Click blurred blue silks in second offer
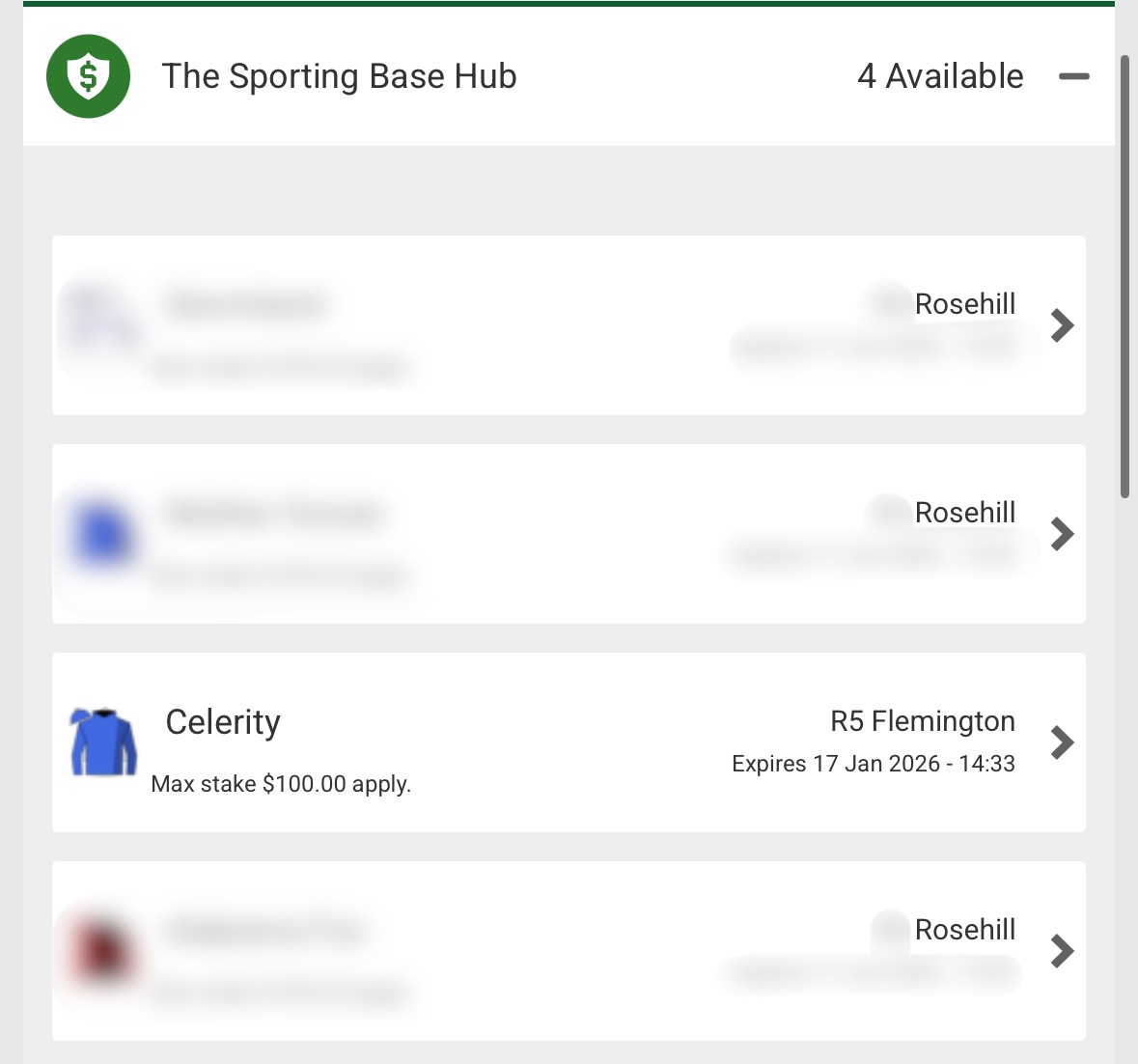 tap(102, 534)
